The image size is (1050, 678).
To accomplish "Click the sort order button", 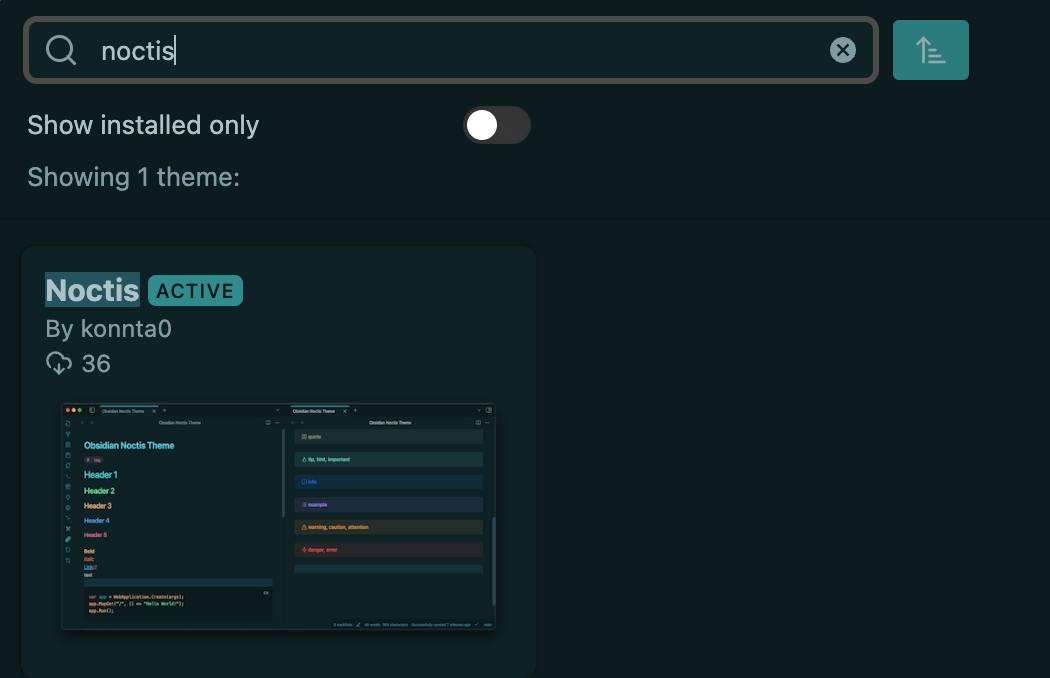I will click(x=930, y=50).
